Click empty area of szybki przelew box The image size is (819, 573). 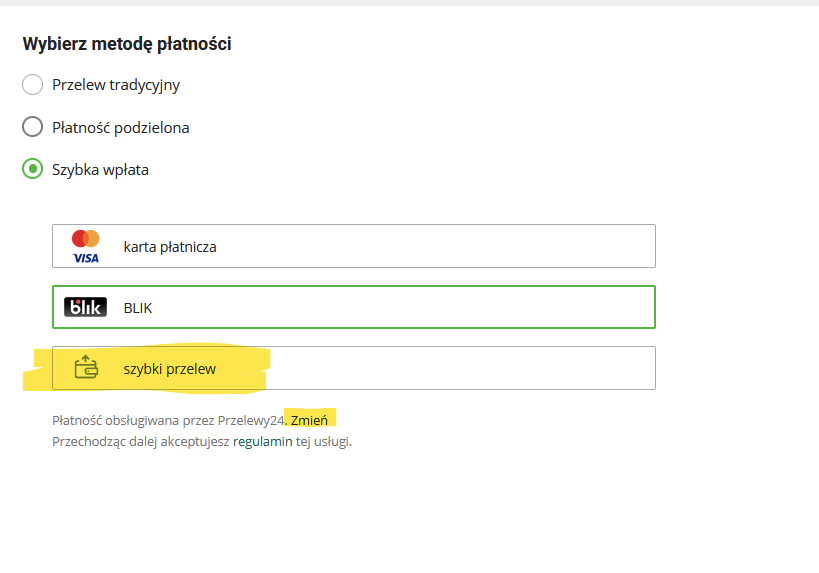pos(450,368)
